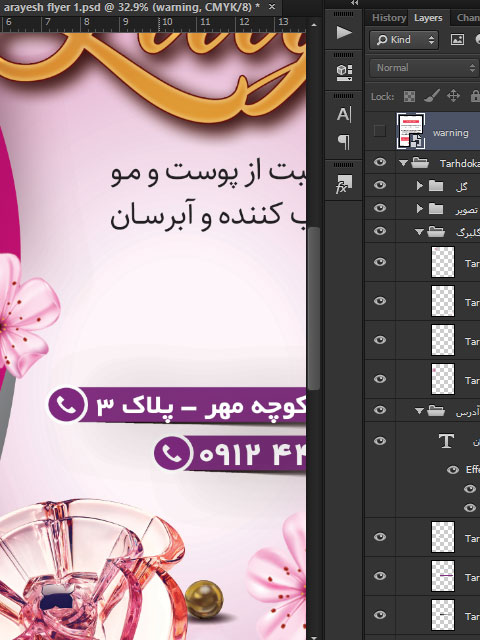Select the text layer T icon
The image size is (480, 640).
(x=446, y=441)
